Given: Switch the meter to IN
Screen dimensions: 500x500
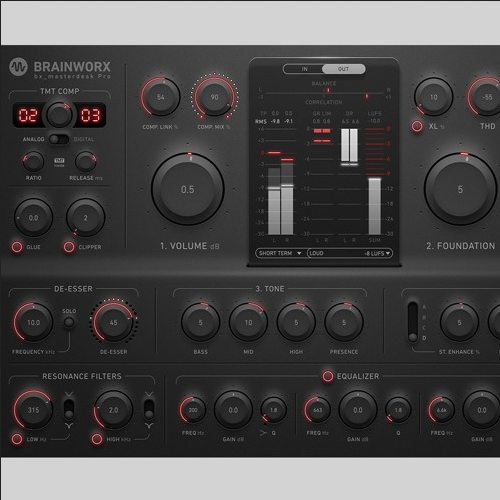Looking at the screenshot, I should (x=304, y=69).
